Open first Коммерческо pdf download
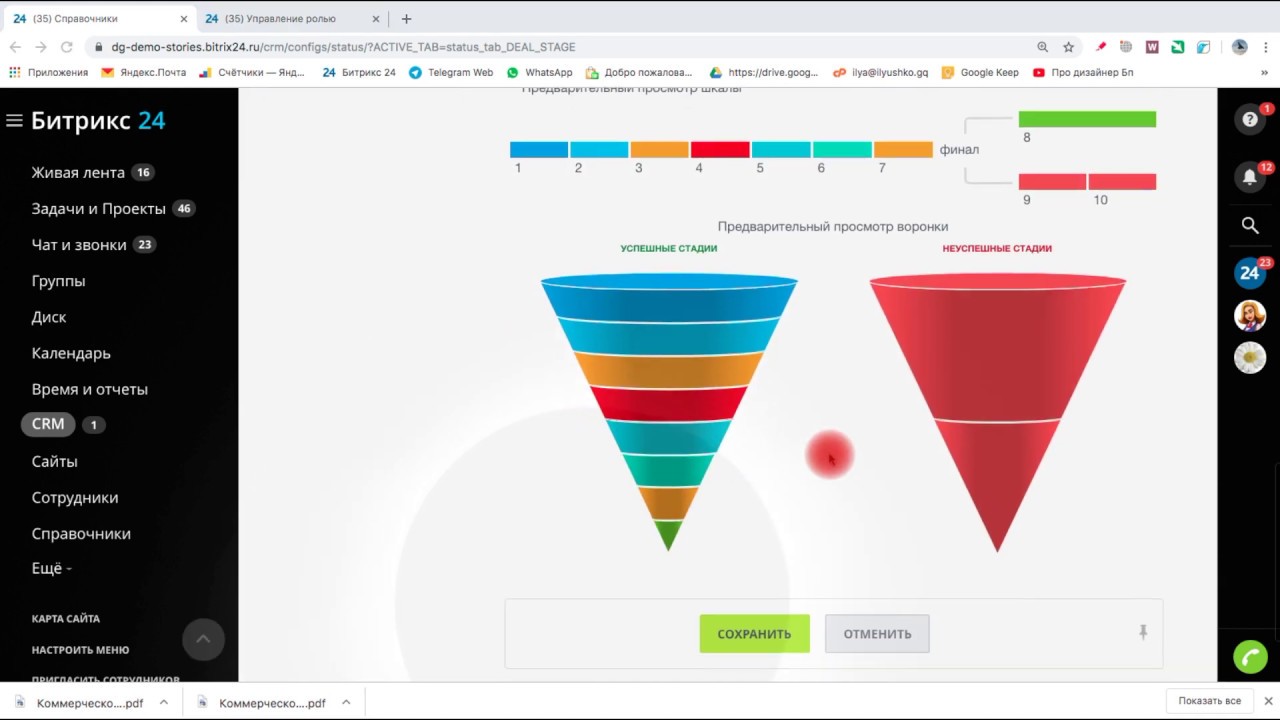Image resolution: width=1280 pixels, height=720 pixels. pos(89,703)
